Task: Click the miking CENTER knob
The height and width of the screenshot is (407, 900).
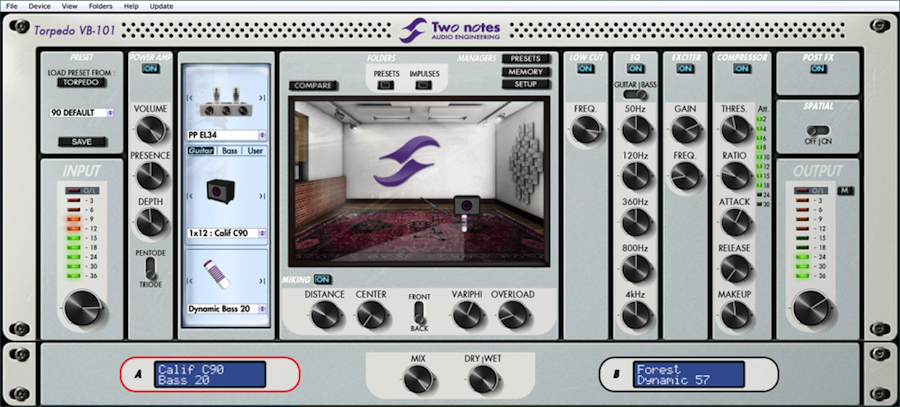Action: pyautogui.click(x=371, y=315)
